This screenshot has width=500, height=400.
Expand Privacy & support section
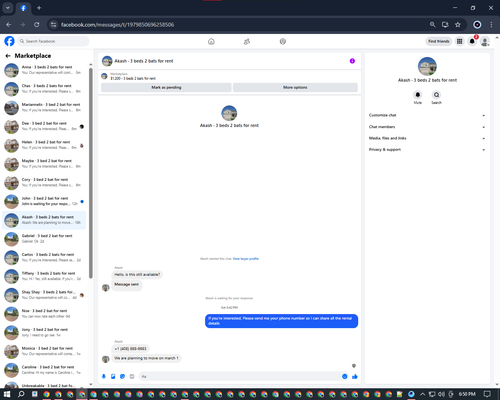(x=427, y=150)
